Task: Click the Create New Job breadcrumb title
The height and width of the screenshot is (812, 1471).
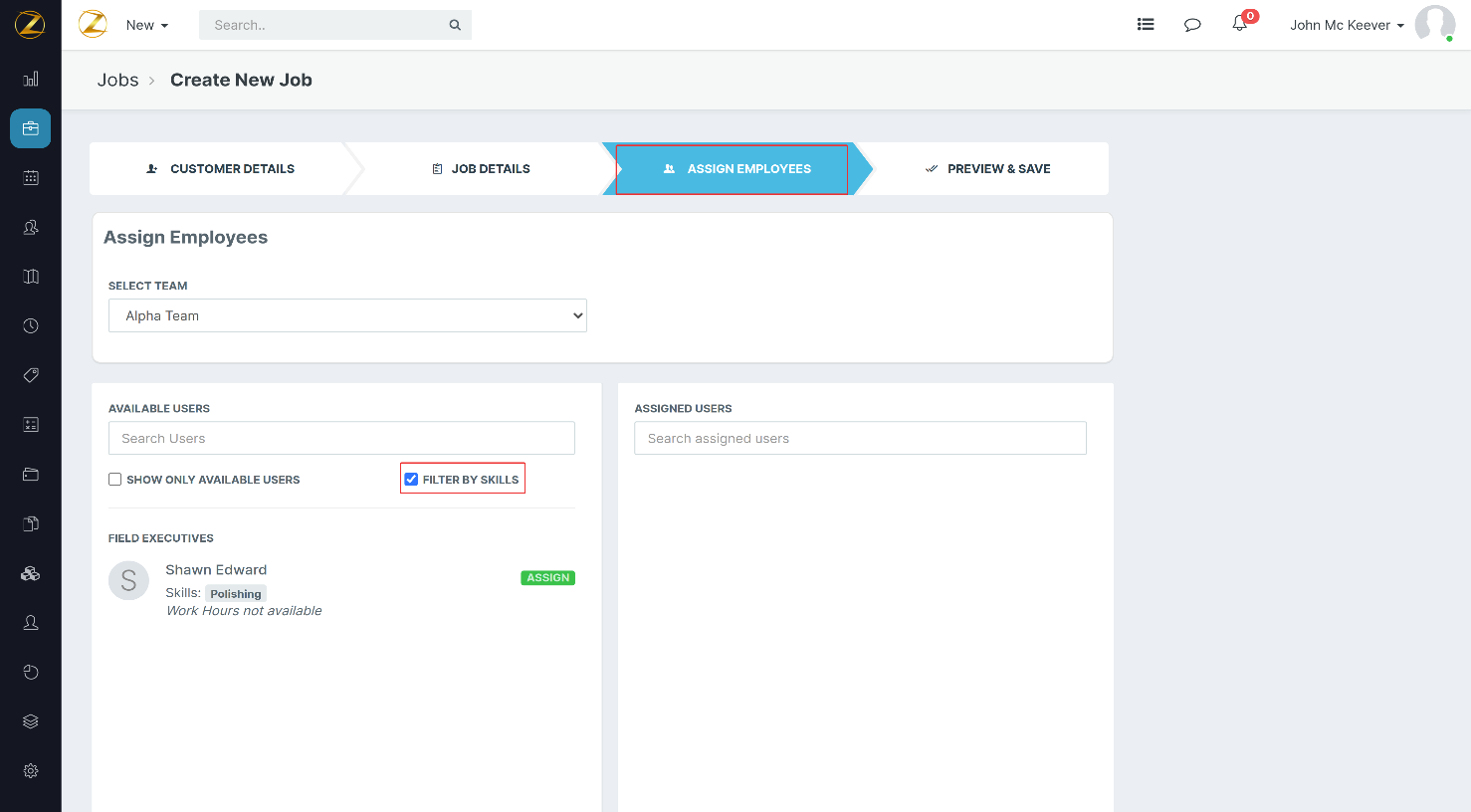Action: [241, 80]
